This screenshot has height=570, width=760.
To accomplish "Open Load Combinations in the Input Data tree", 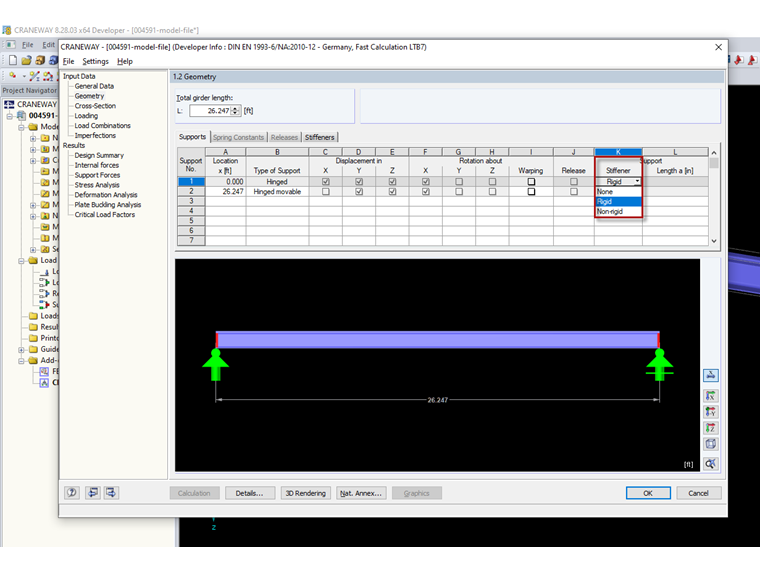I will (103, 126).
